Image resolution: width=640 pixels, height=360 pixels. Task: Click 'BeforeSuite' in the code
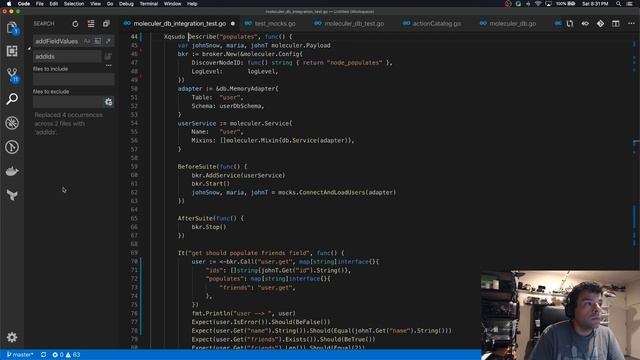coord(198,167)
